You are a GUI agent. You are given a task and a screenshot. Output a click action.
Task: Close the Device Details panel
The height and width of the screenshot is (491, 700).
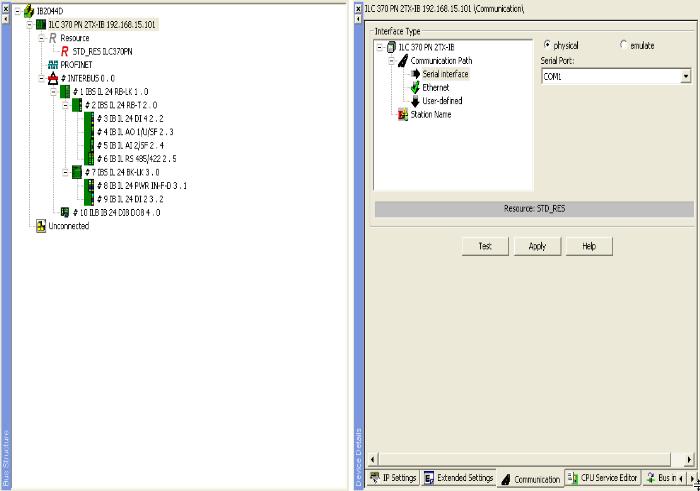pos(358,8)
